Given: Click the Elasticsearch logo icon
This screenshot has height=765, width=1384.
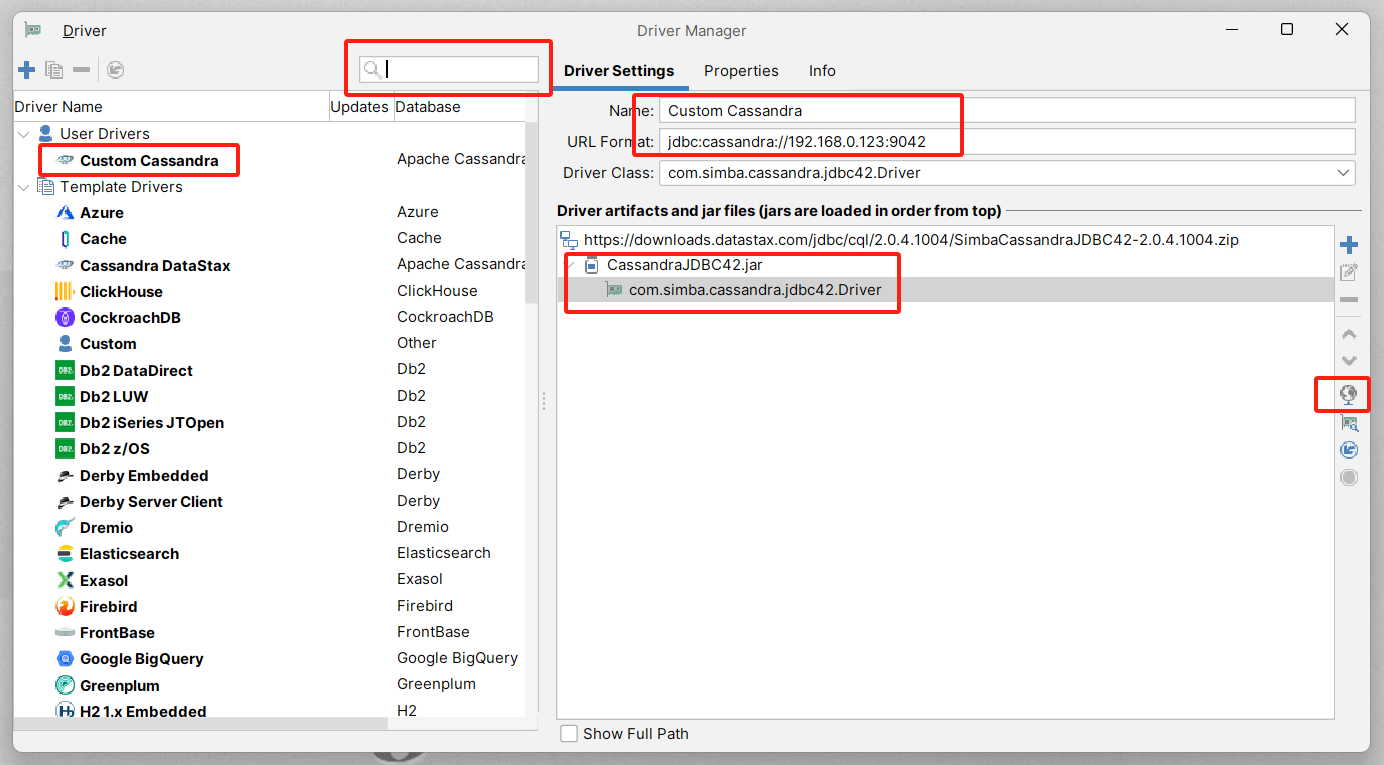Looking at the screenshot, I should tap(65, 554).
